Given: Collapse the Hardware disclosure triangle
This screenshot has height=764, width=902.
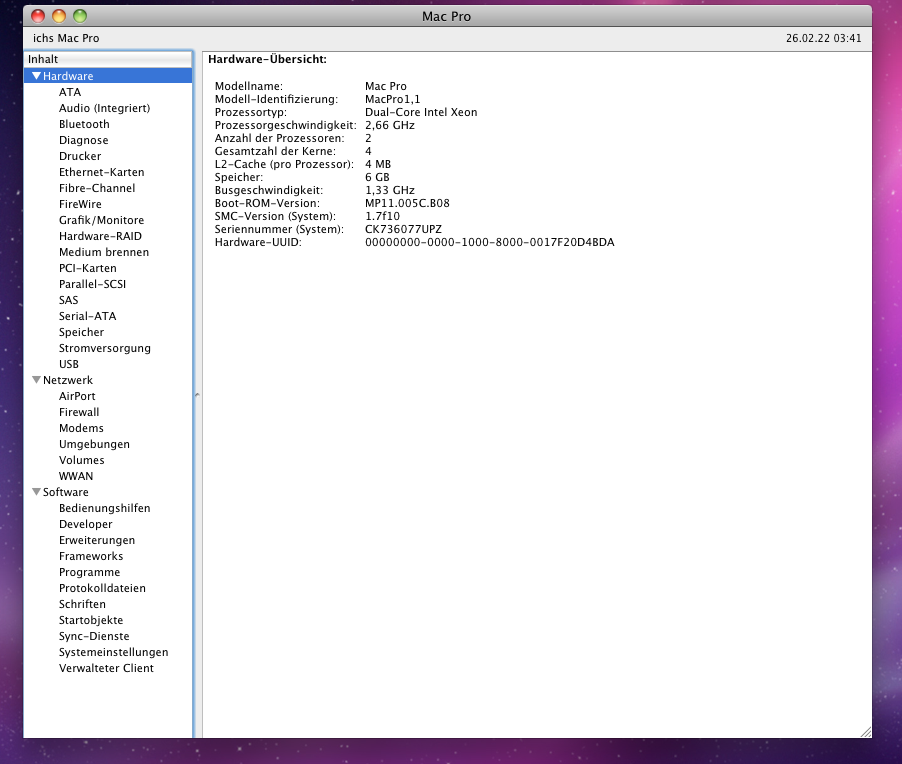Looking at the screenshot, I should pyautogui.click(x=37, y=76).
